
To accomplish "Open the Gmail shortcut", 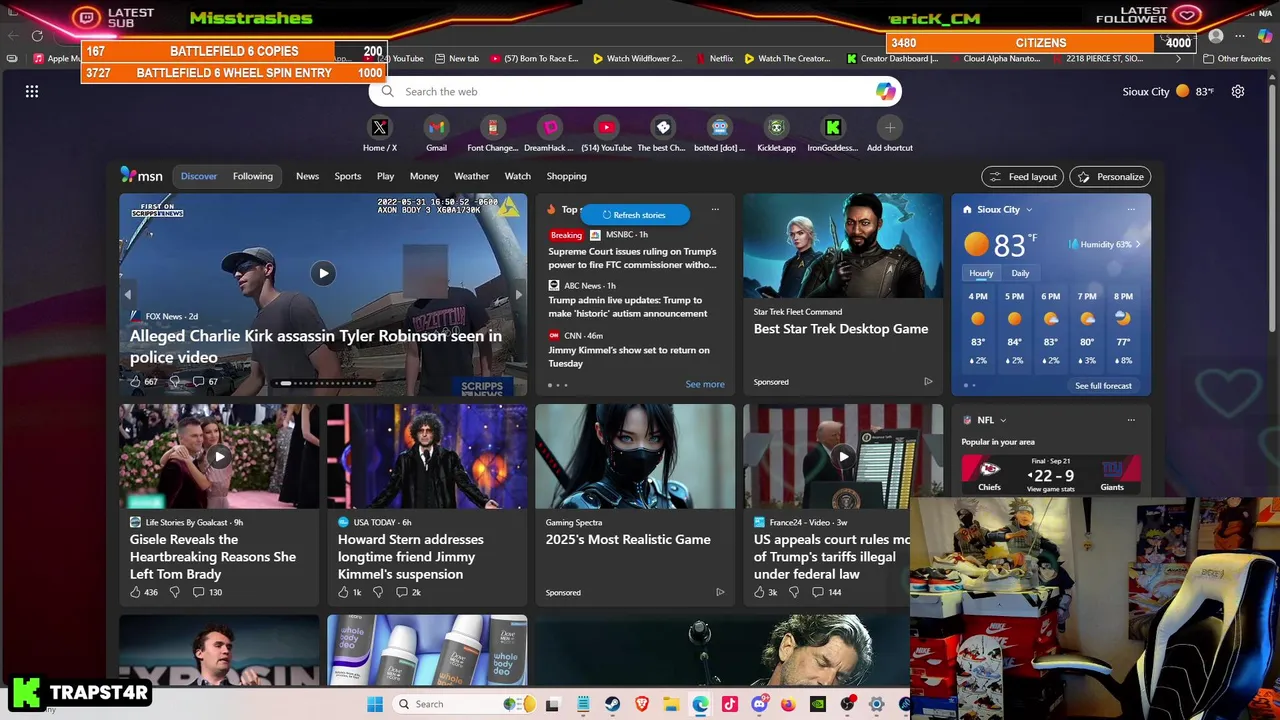I will point(436,128).
